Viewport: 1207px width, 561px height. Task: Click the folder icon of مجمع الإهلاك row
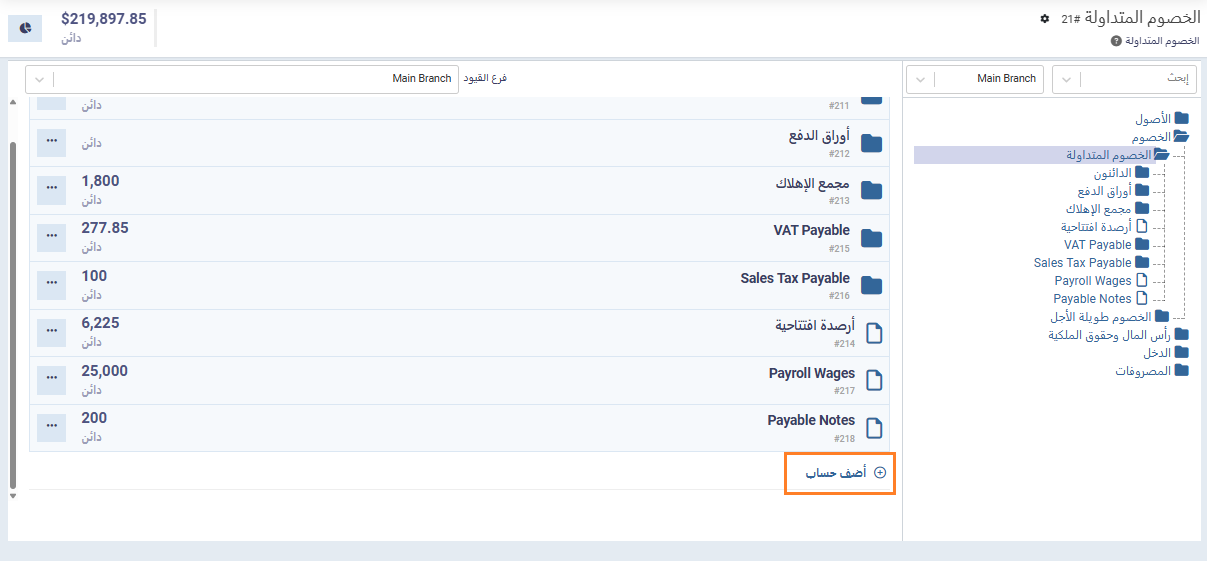pyautogui.click(x=872, y=191)
